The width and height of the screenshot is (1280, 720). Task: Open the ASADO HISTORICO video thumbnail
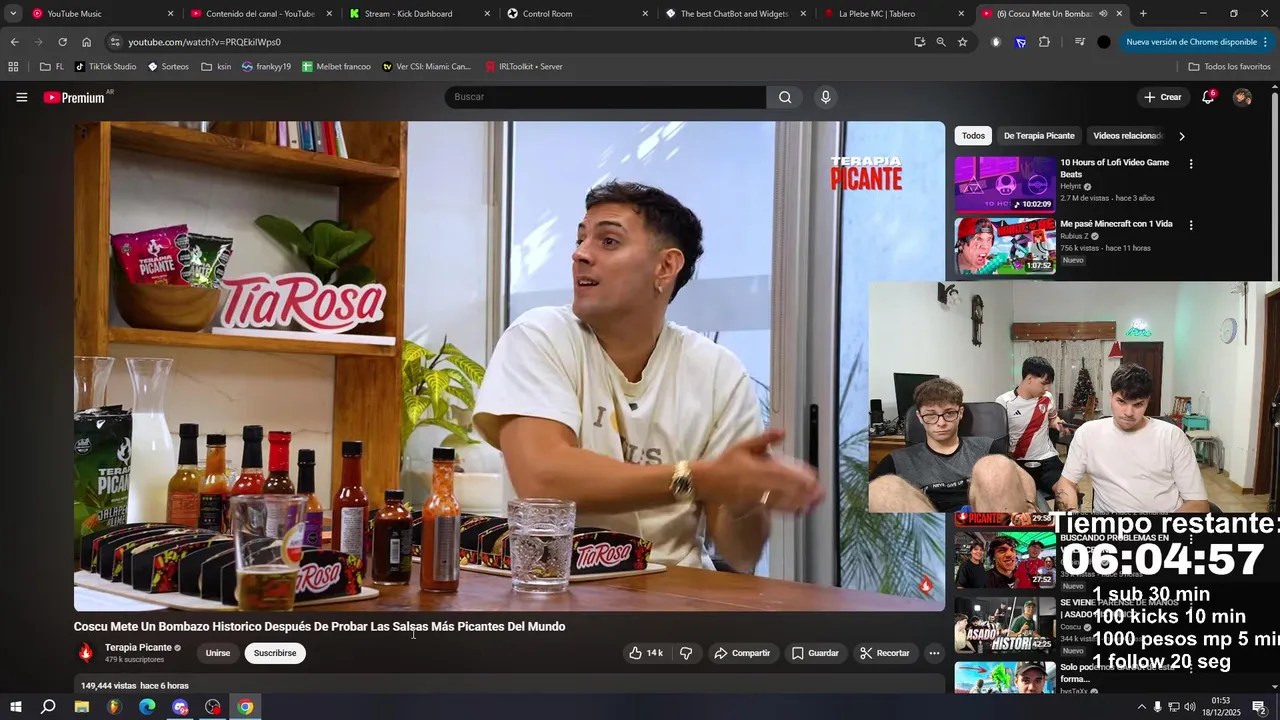point(1004,625)
